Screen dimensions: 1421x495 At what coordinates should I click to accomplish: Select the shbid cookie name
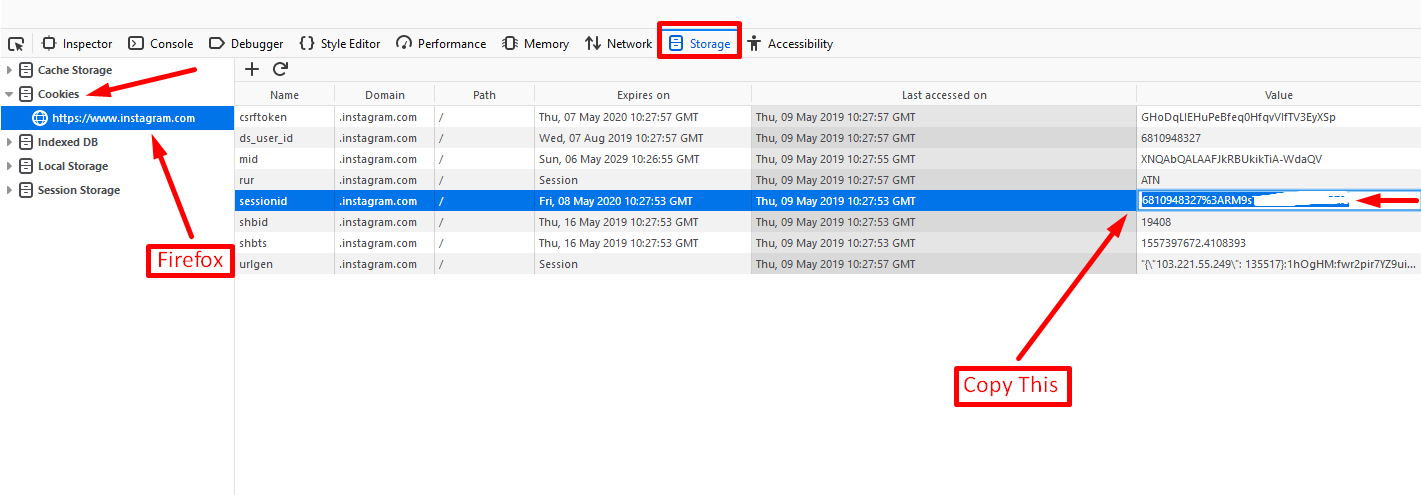click(255, 222)
